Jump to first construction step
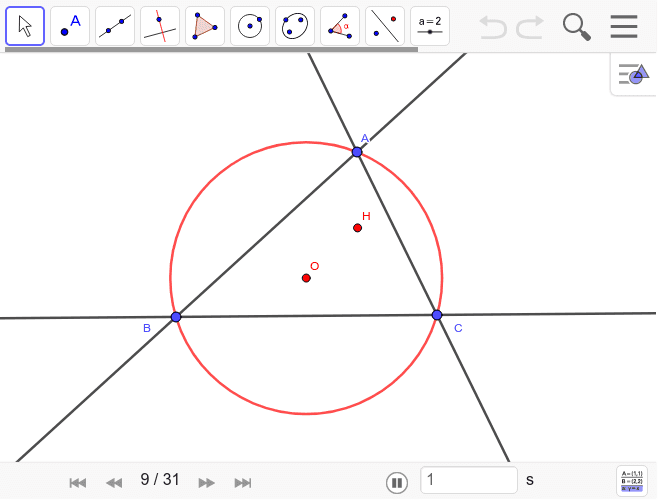 tap(77, 482)
